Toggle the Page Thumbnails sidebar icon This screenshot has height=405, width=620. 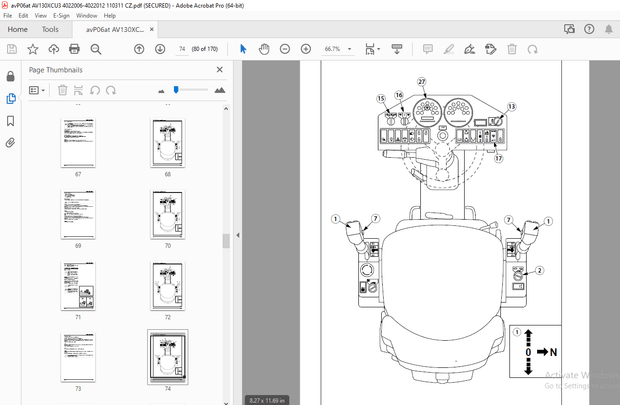[11, 98]
